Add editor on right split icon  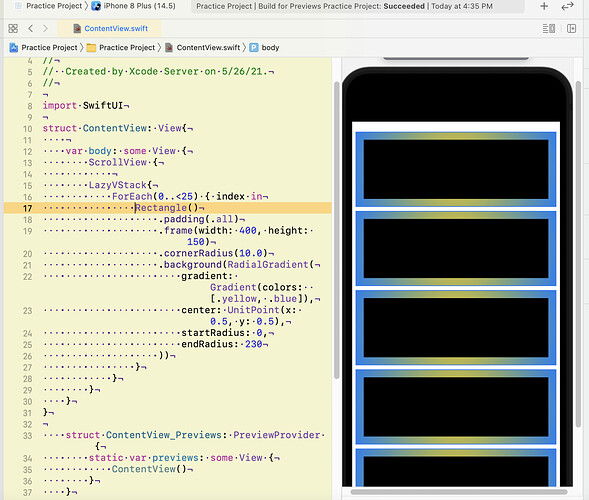click(571, 29)
